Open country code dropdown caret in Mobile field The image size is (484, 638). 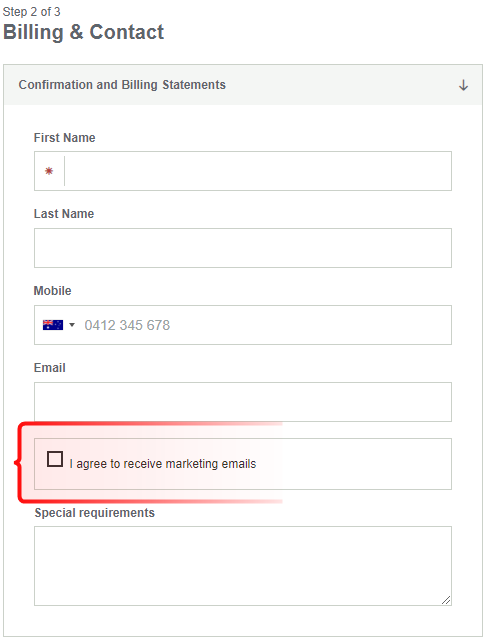pos(72,325)
